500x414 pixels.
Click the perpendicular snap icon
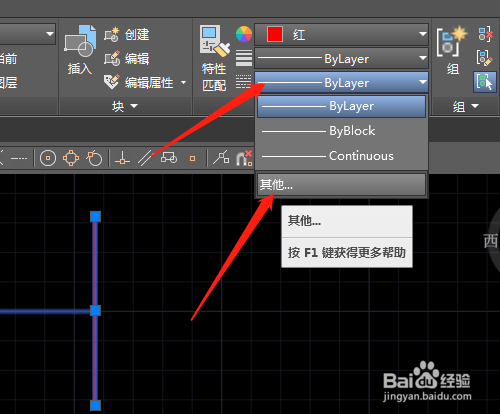[x=122, y=158]
